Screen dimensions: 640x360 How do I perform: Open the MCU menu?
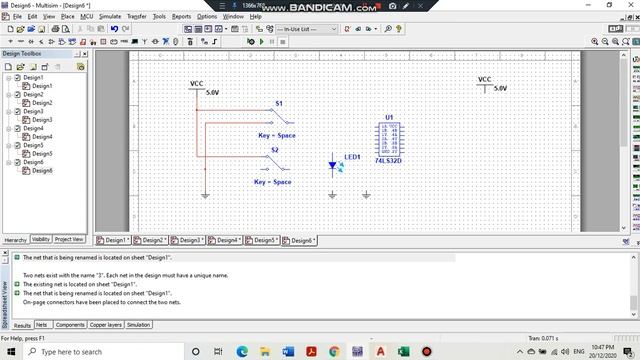(x=87, y=17)
